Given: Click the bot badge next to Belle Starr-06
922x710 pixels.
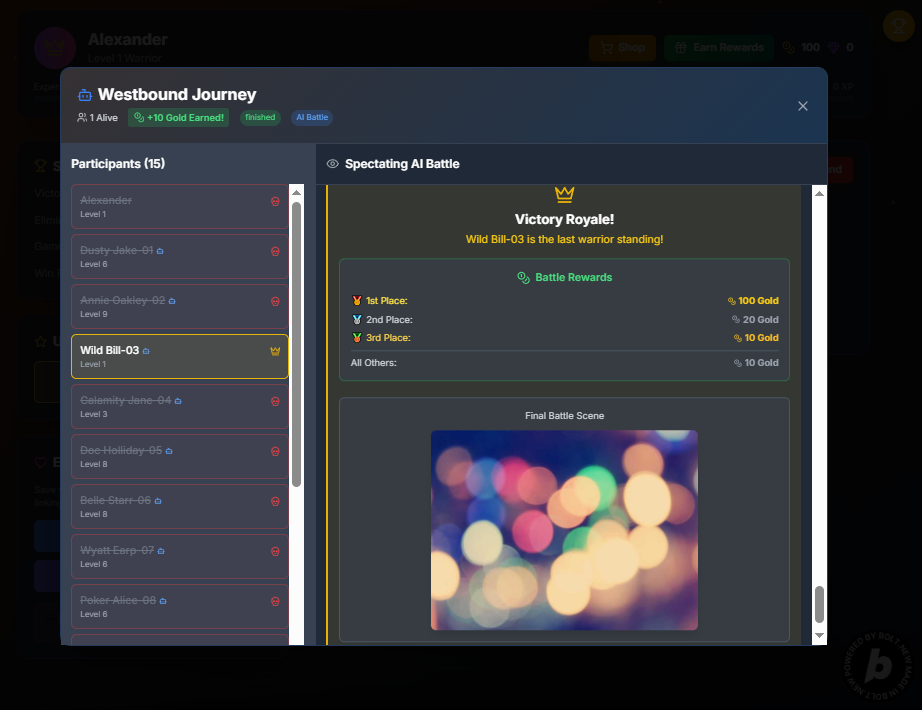Looking at the screenshot, I should click(x=158, y=501).
